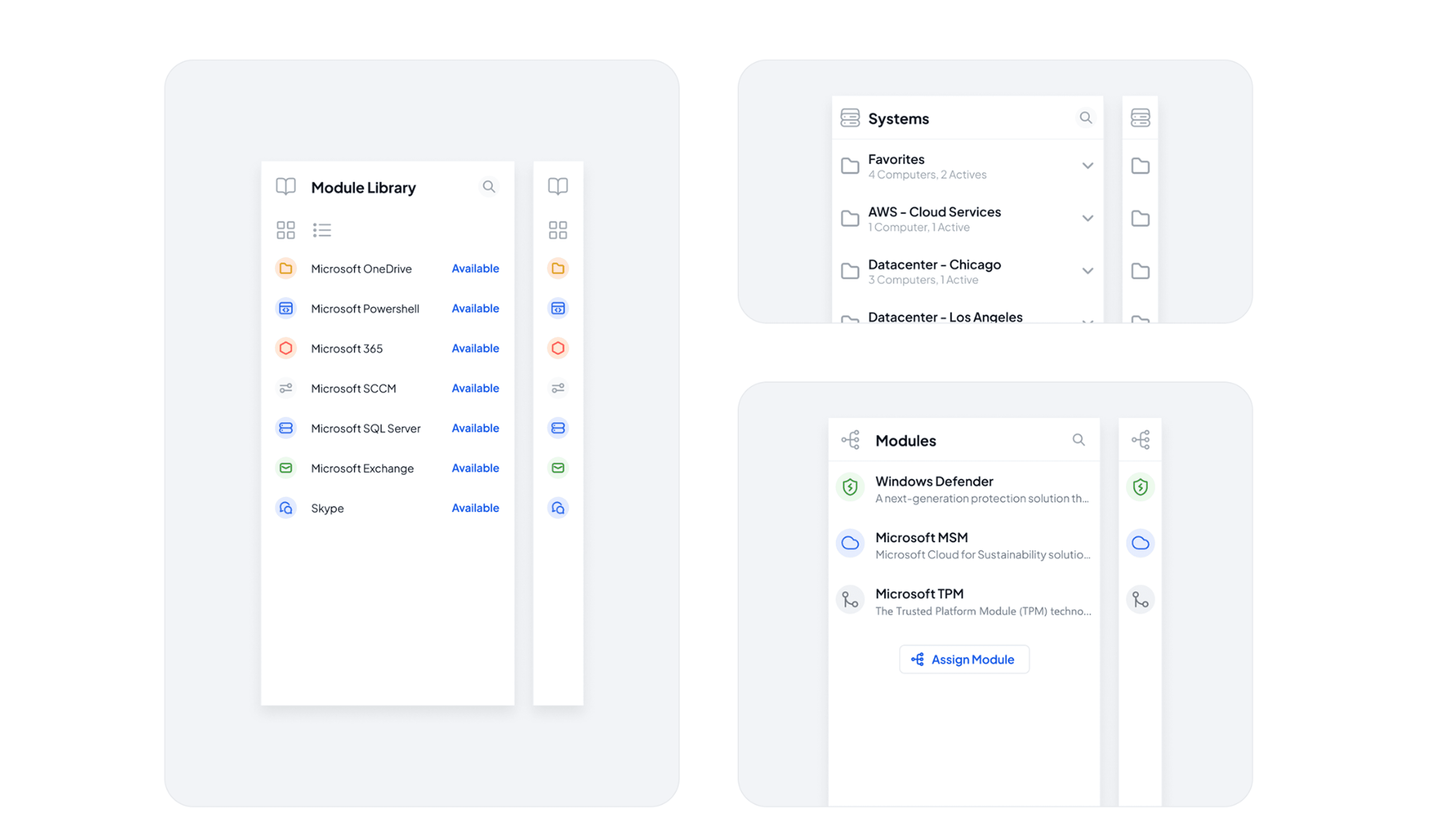The height and width of the screenshot is (819, 1456).
Task: Select the Microsoft OneDrive module name
Action: (x=361, y=269)
